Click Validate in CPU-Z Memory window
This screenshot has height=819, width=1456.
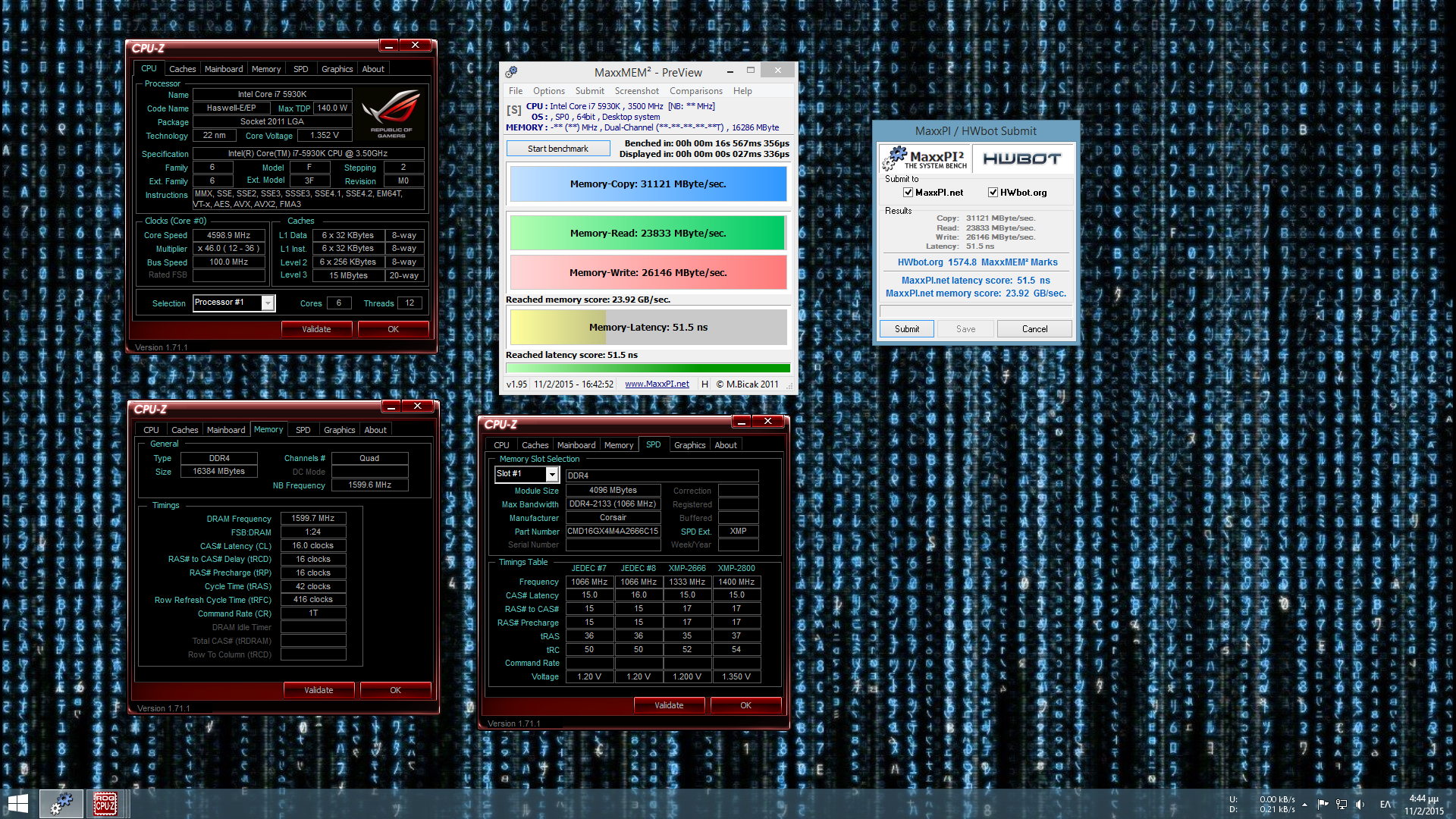318,690
